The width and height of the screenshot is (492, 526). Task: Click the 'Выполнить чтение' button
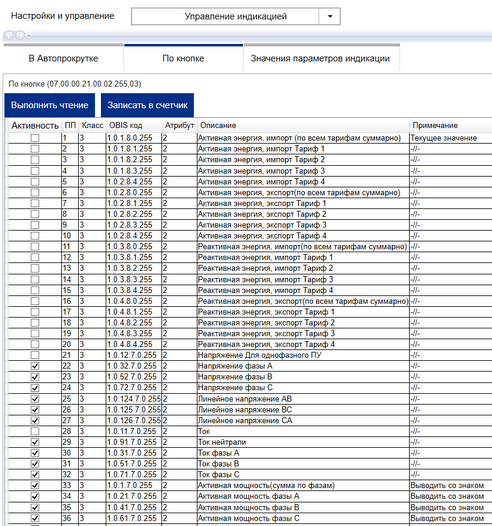coord(50,105)
